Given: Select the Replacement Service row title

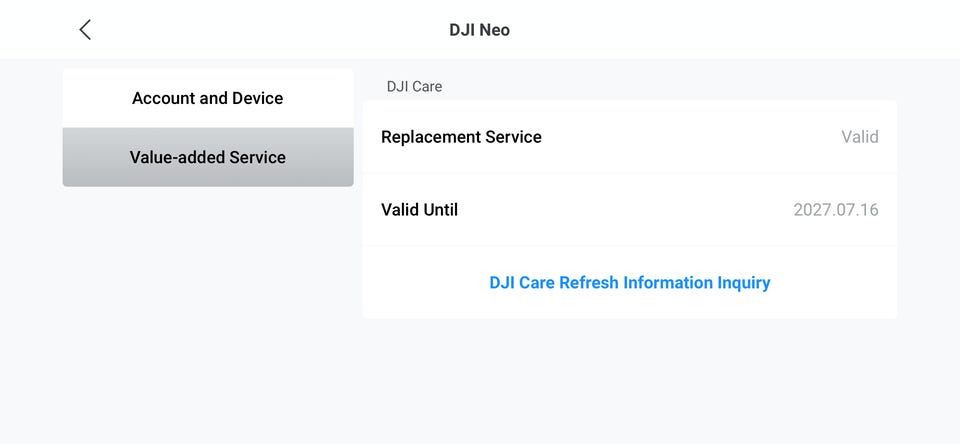Looking at the screenshot, I should point(461,137).
